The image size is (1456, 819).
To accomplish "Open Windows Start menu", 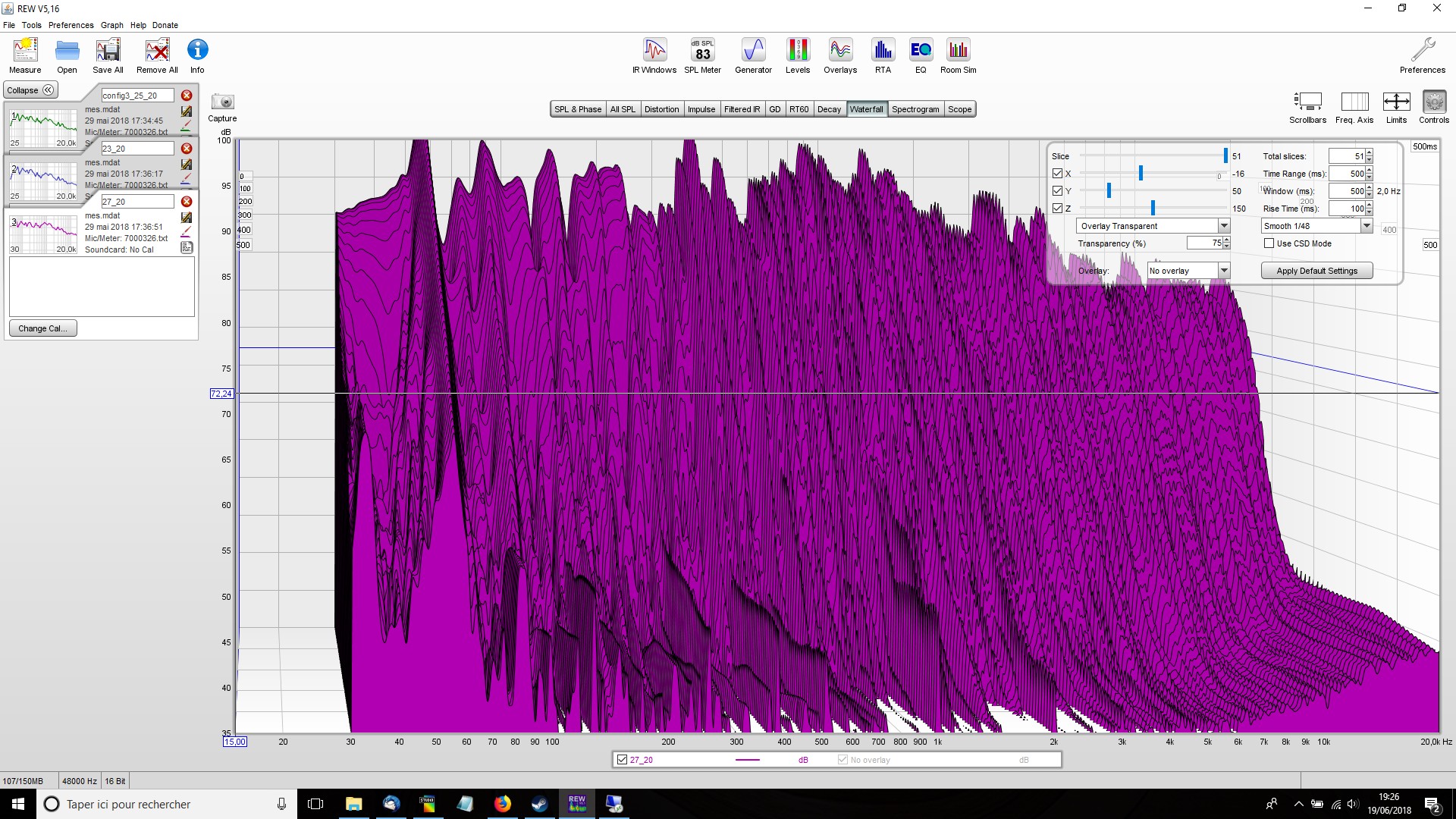I will coord(18,804).
